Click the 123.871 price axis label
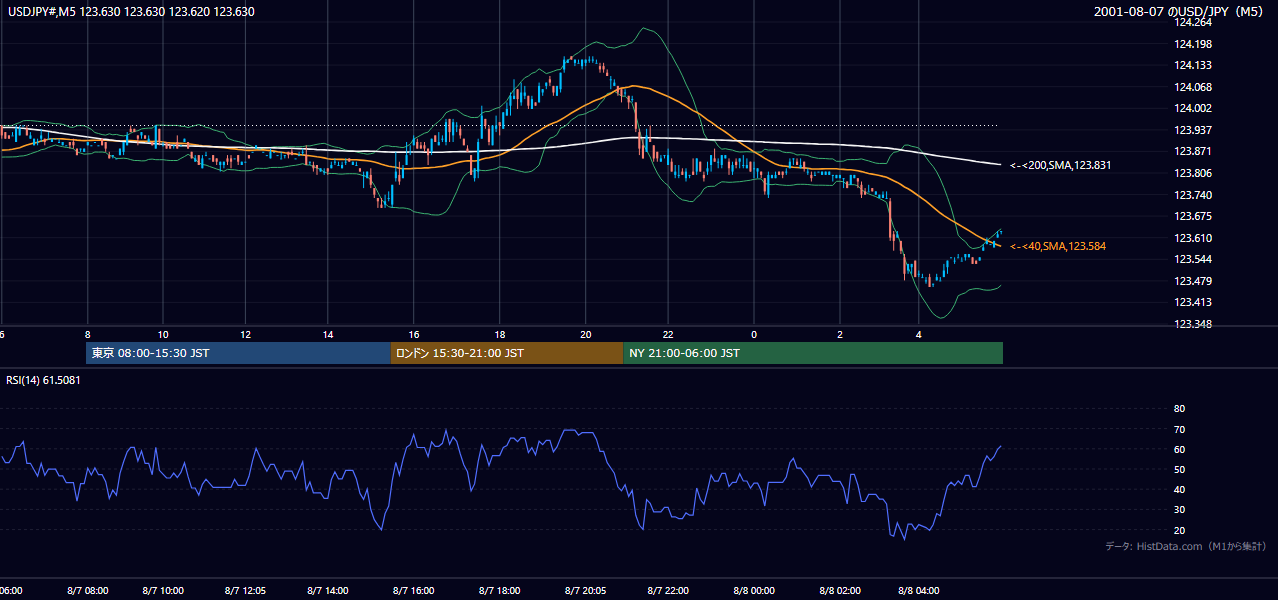 (x=1192, y=151)
